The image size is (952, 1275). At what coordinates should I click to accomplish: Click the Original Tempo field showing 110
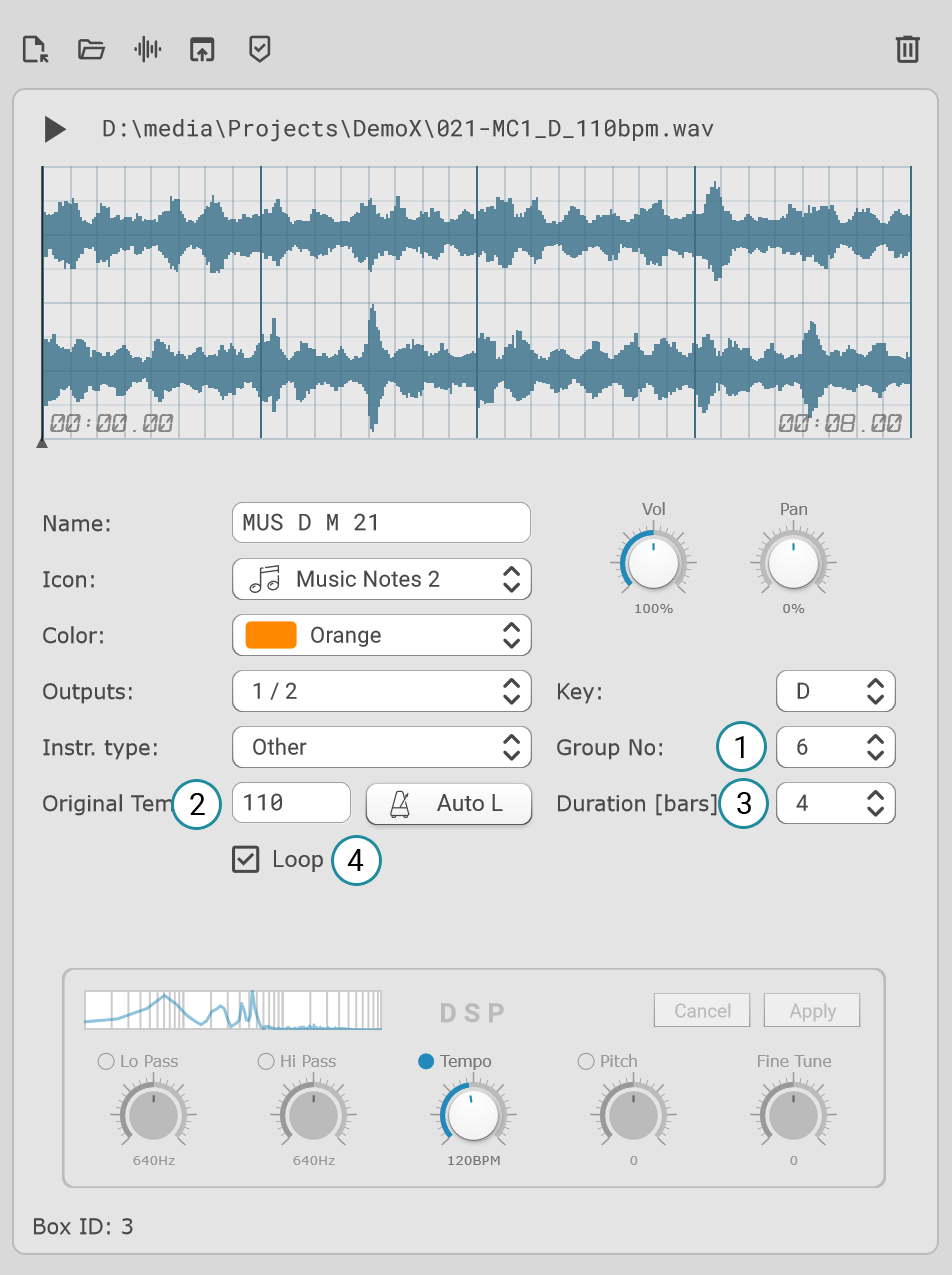292,803
